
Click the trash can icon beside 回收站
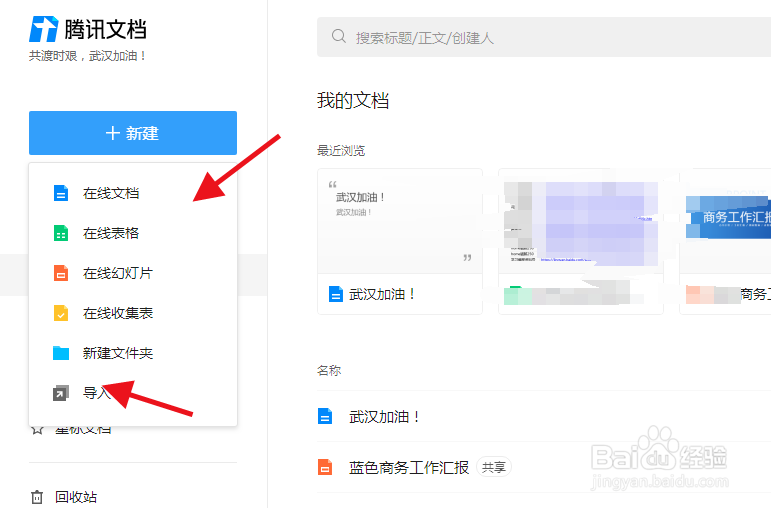click(x=37, y=497)
